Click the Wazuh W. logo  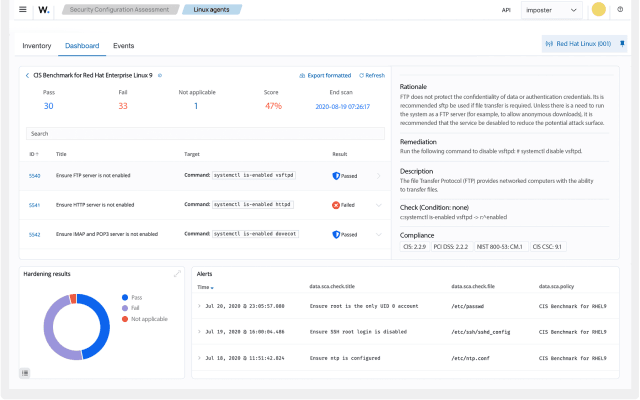click(44, 10)
